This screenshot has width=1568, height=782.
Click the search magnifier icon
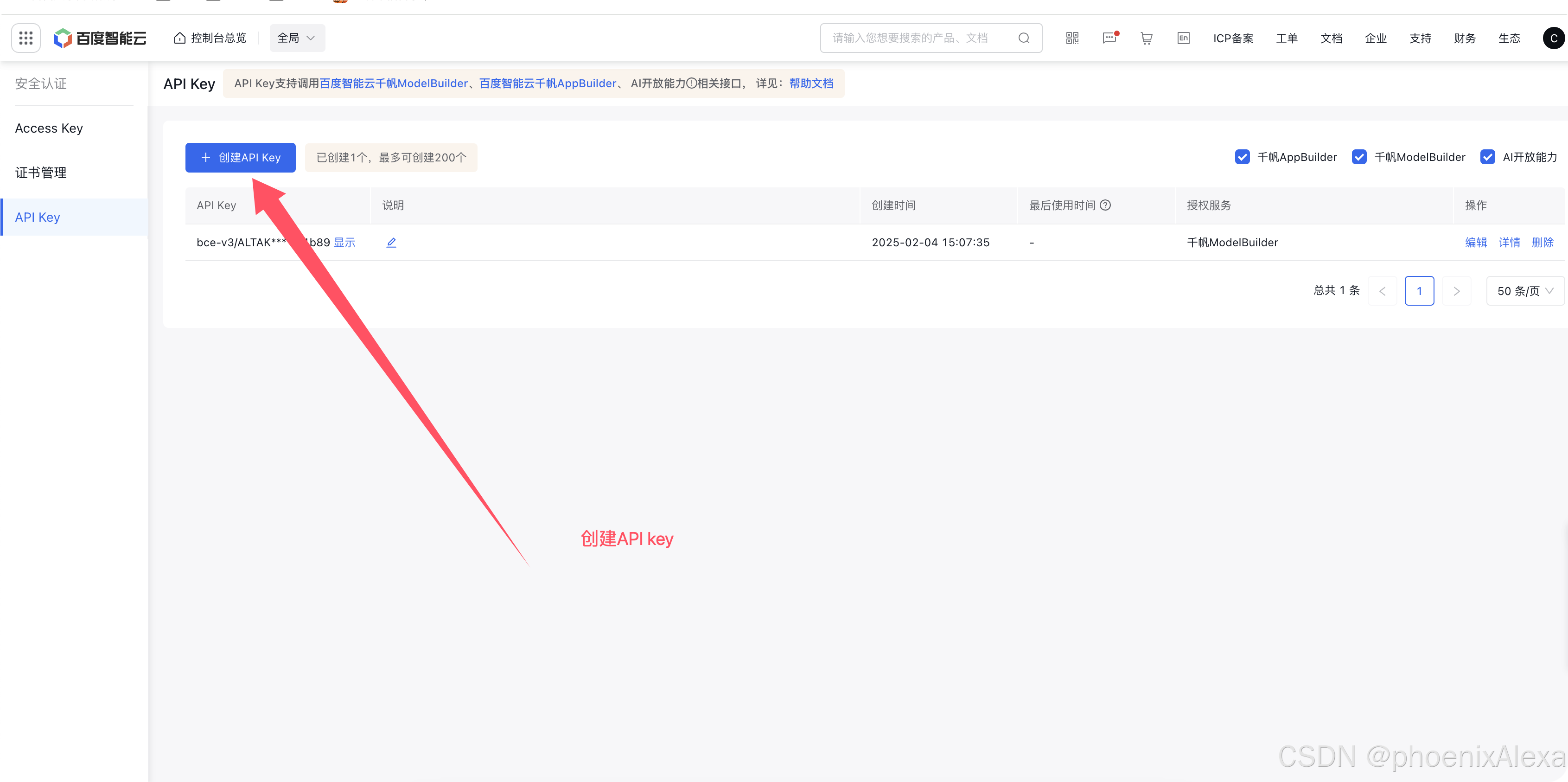[x=1024, y=38]
